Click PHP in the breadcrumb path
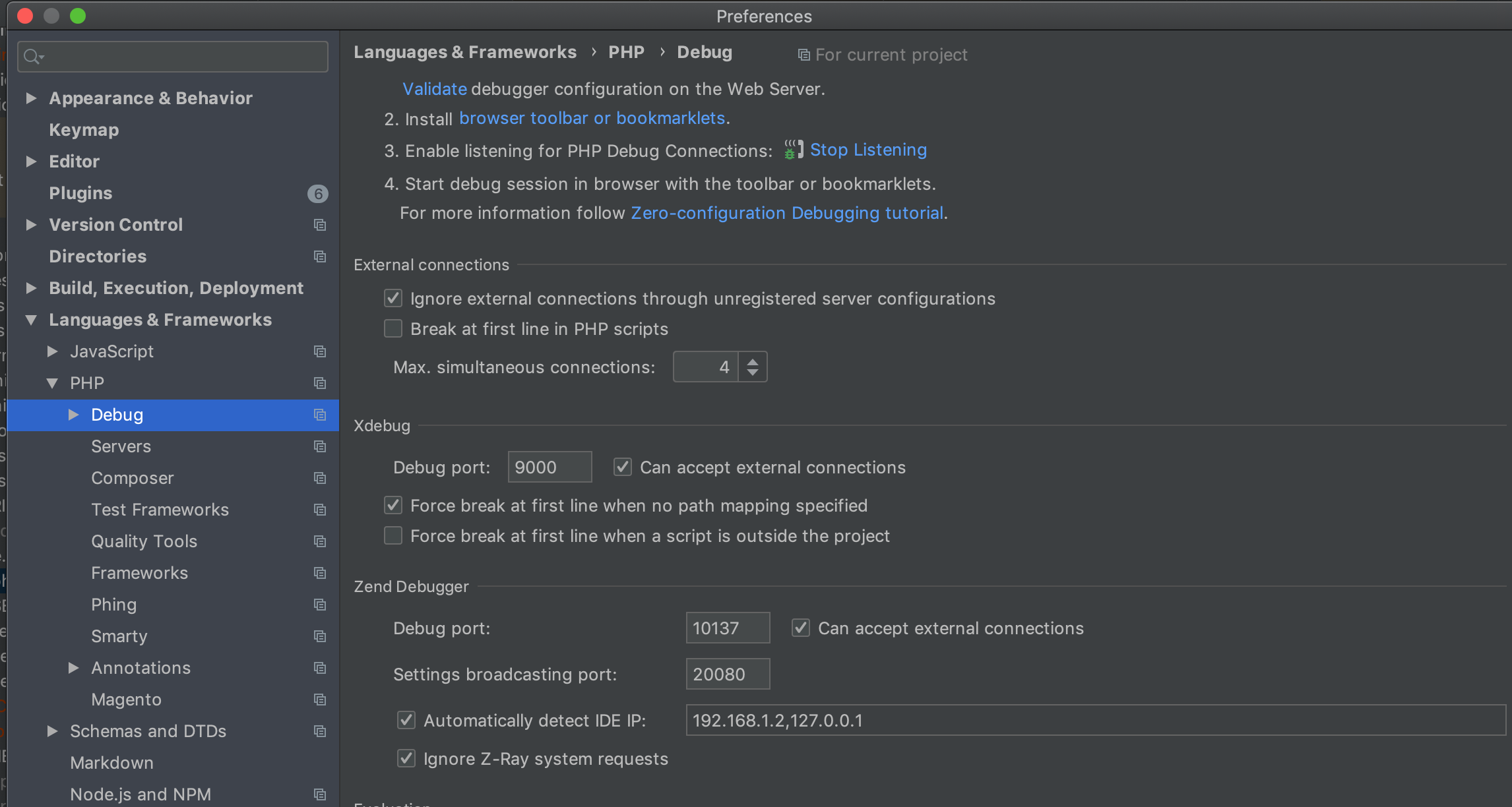This screenshot has width=1512, height=807. pos(626,52)
